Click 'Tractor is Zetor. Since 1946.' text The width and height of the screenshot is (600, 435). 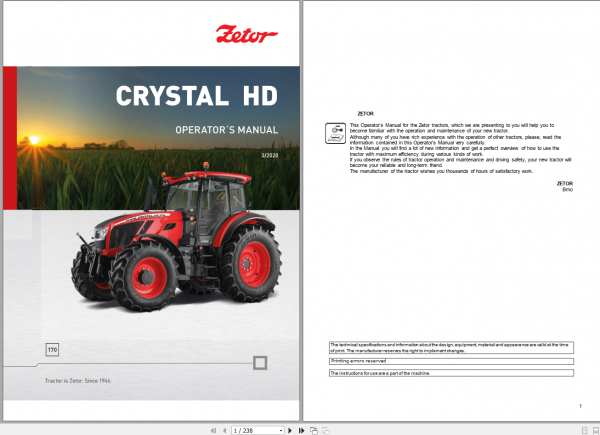coord(78,381)
